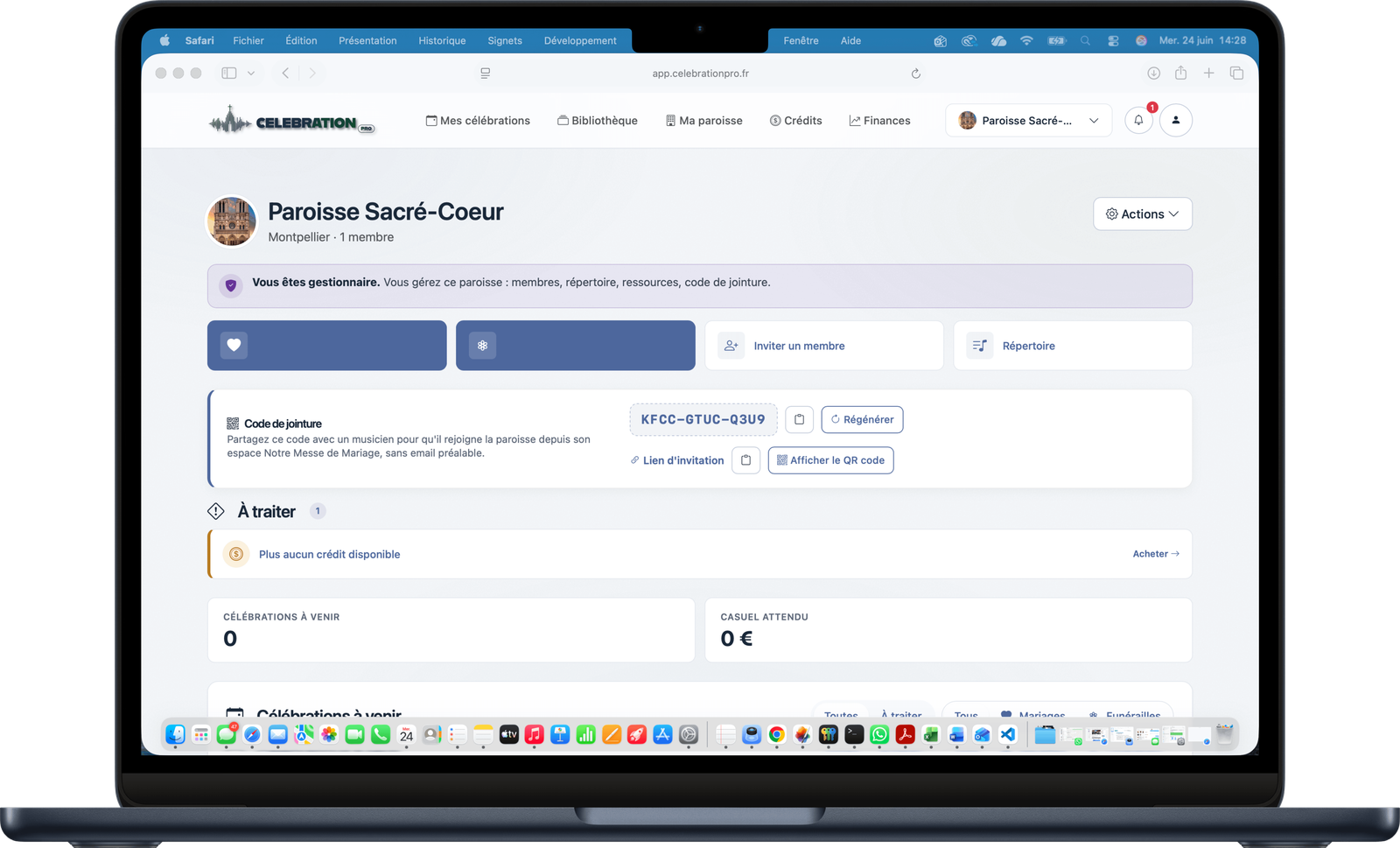Click the battery icon in menu bar

tap(1057, 41)
